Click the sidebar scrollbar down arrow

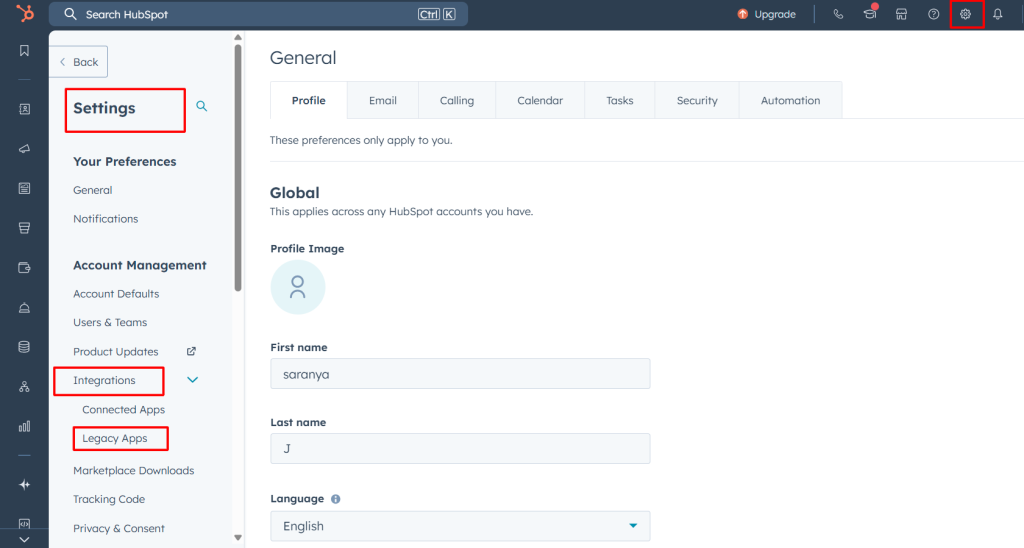238,538
